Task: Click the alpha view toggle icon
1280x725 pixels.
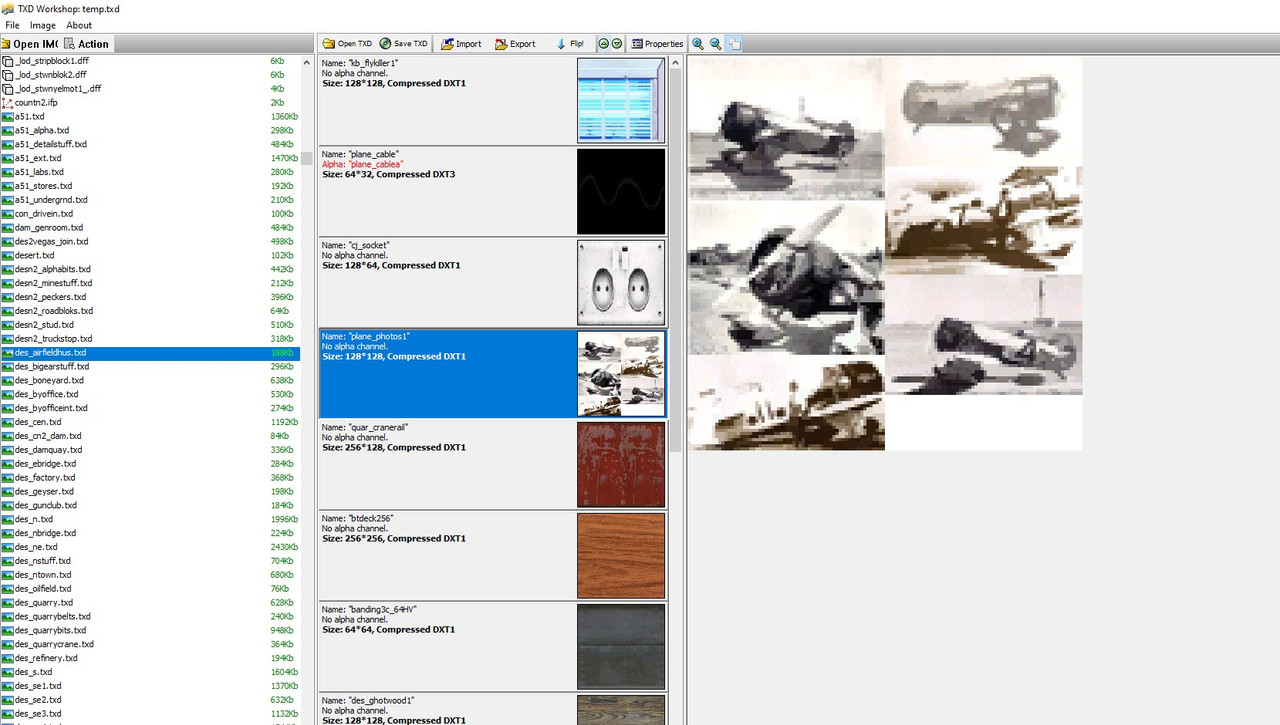Action: pos(735,44)
